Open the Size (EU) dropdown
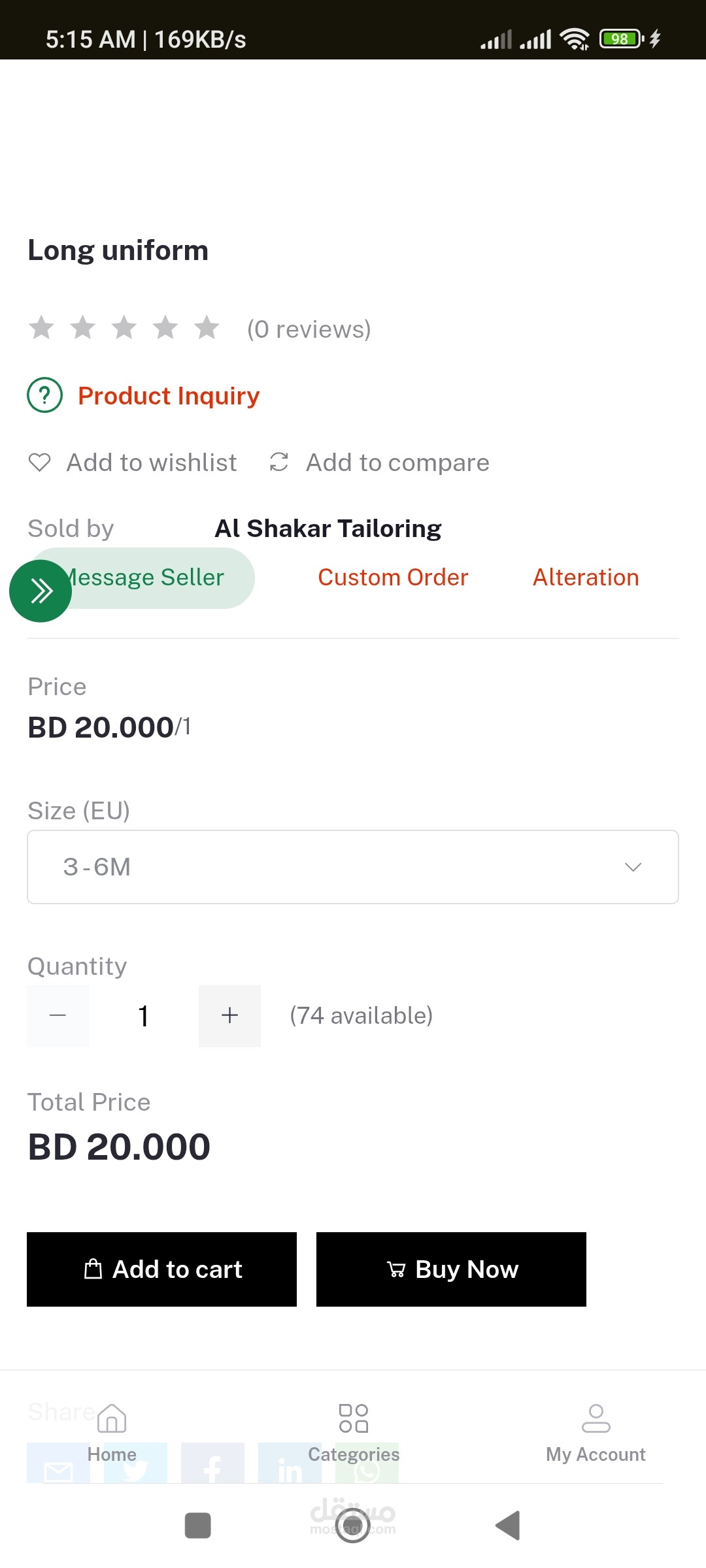Image resolution: width=706 pixels, height=1568 pixels. (353, 867)
